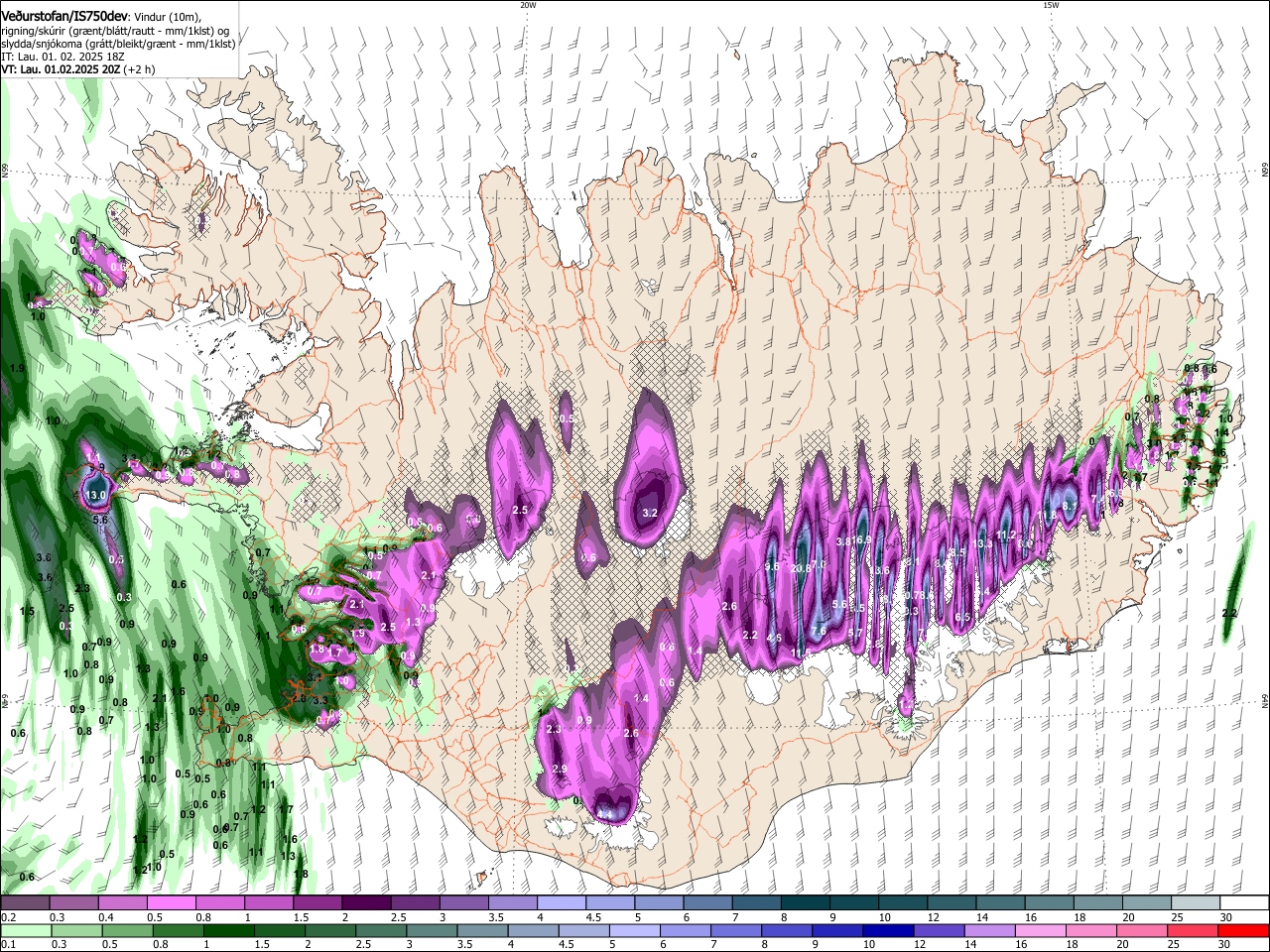Viewport: 1270px width, 952px height.
Task: Click the Veðurstofan/IS750dev title text
Action: (x=63, y=17)
